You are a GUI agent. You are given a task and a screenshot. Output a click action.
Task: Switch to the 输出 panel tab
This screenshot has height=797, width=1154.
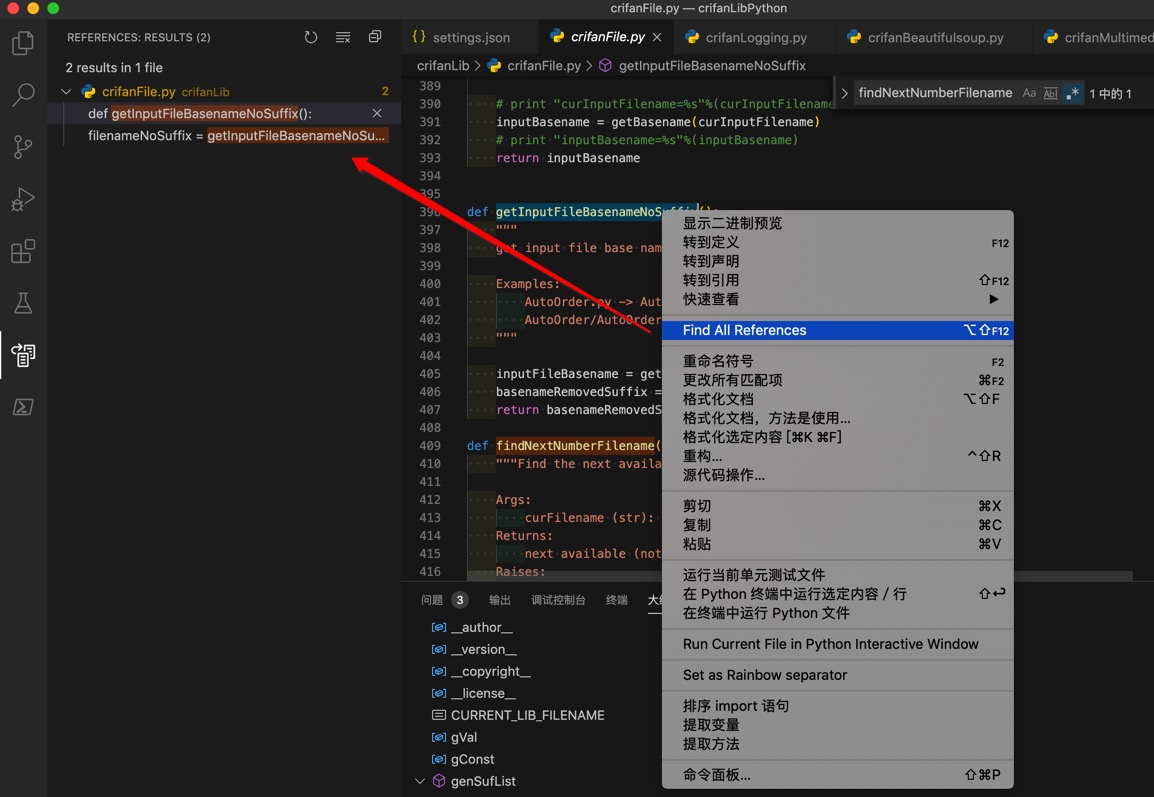(500, 600)
